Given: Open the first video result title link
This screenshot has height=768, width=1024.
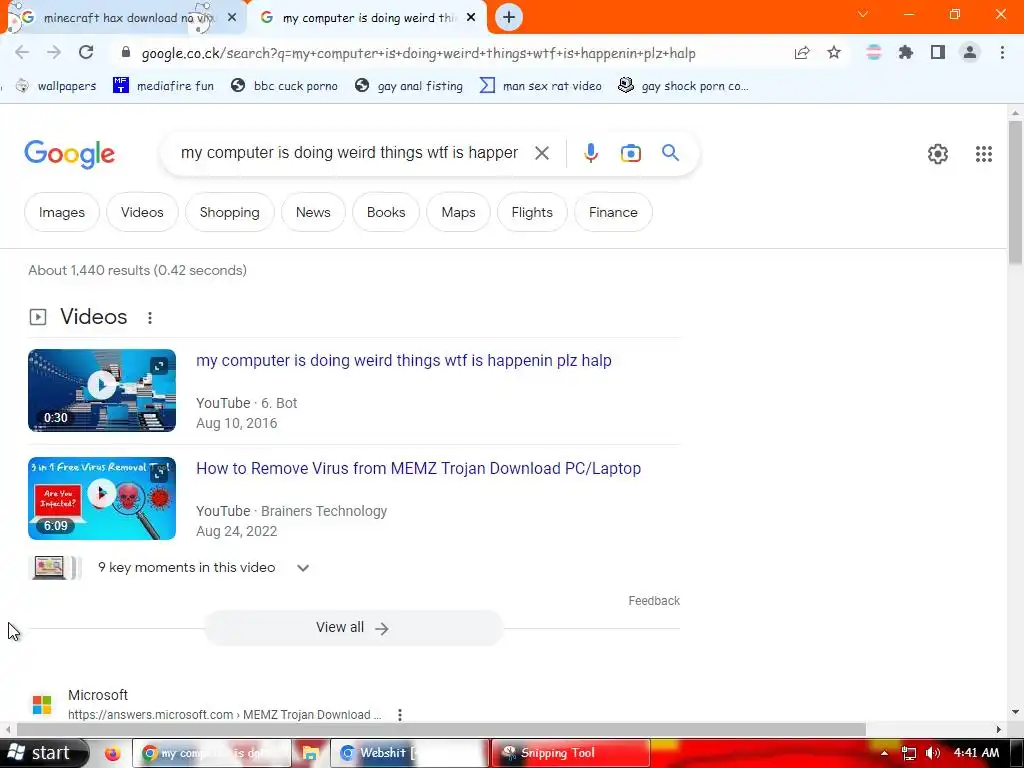Looking at the screenshot, I should click(x=404, y=360).
